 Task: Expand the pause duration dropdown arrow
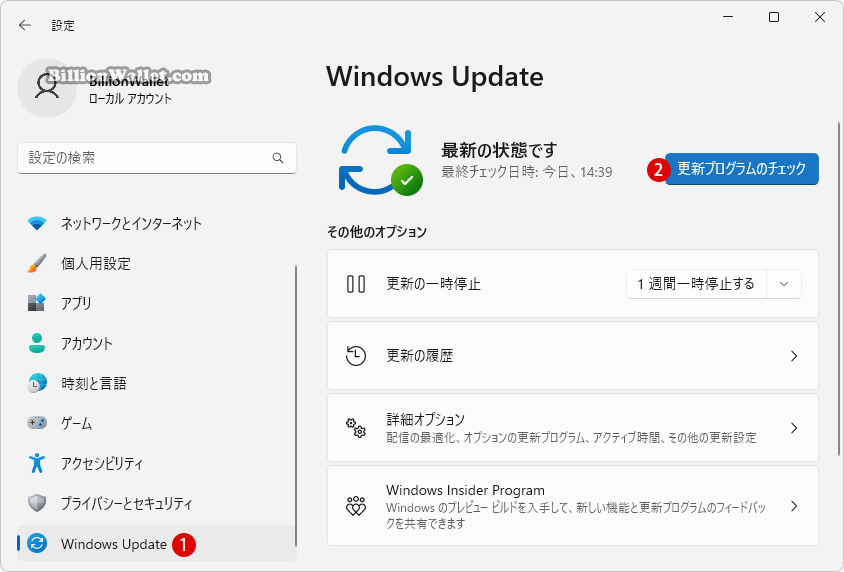(x=784, y=284)
